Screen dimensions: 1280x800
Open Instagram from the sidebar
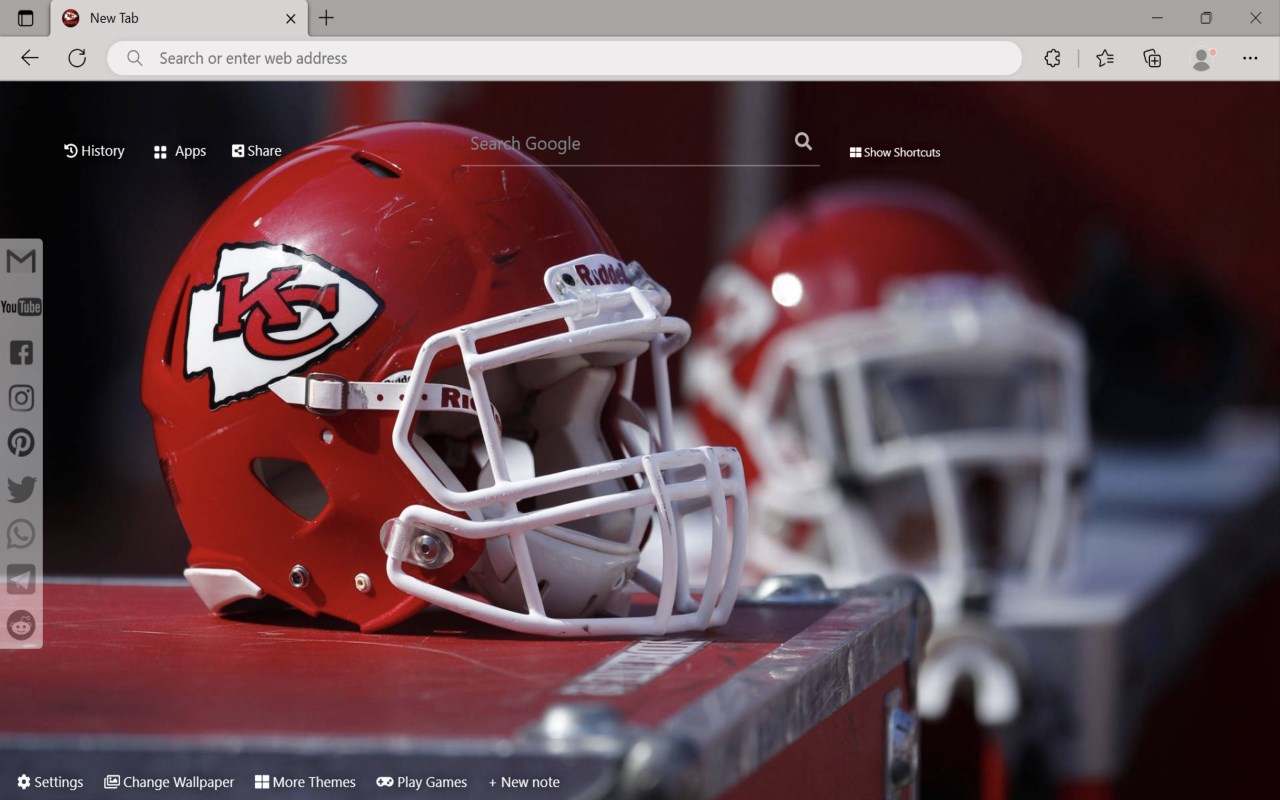pyautogui.click(x=21, y=398)
